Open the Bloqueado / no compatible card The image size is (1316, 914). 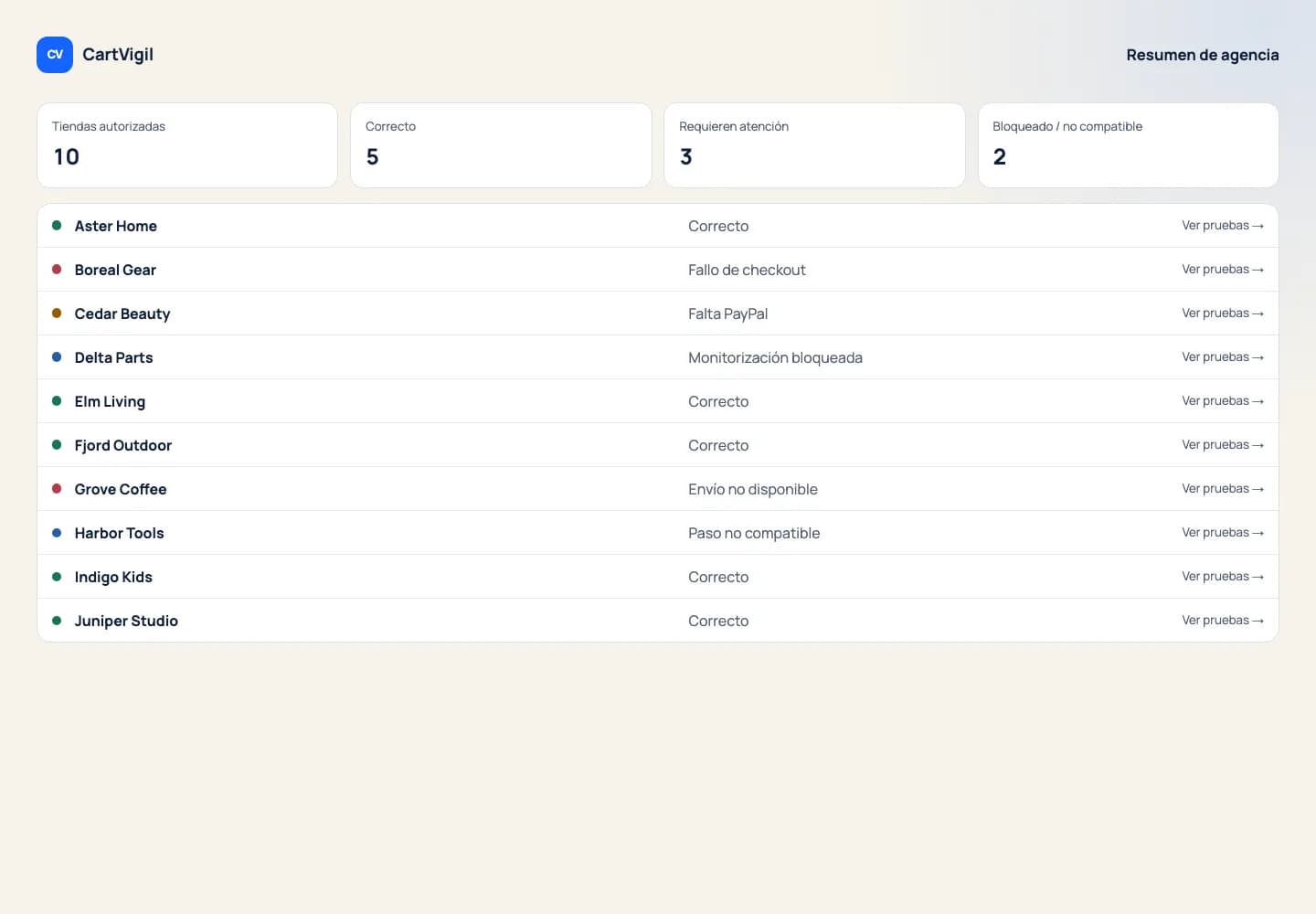coord(1128,145)
